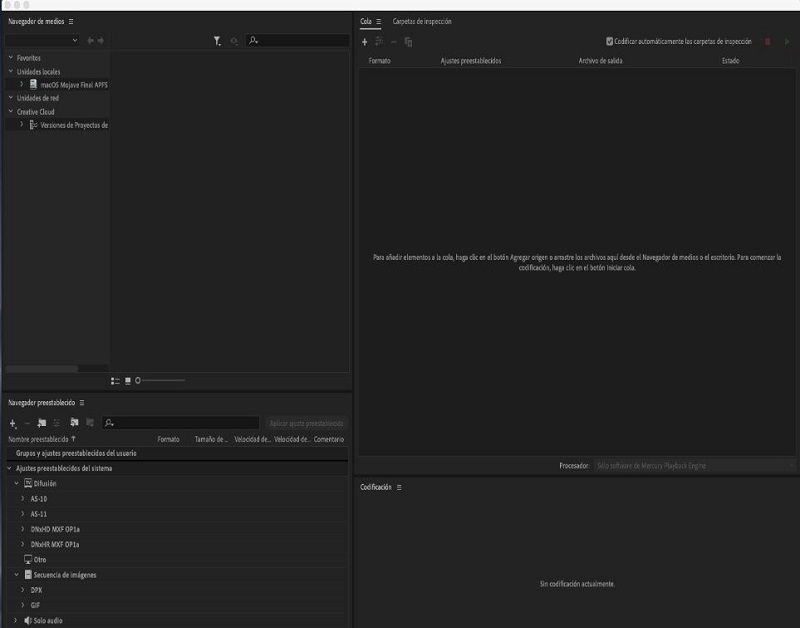
Task: Click the Secuencia de imágenes film icon
Action: [x=28, y=574]
